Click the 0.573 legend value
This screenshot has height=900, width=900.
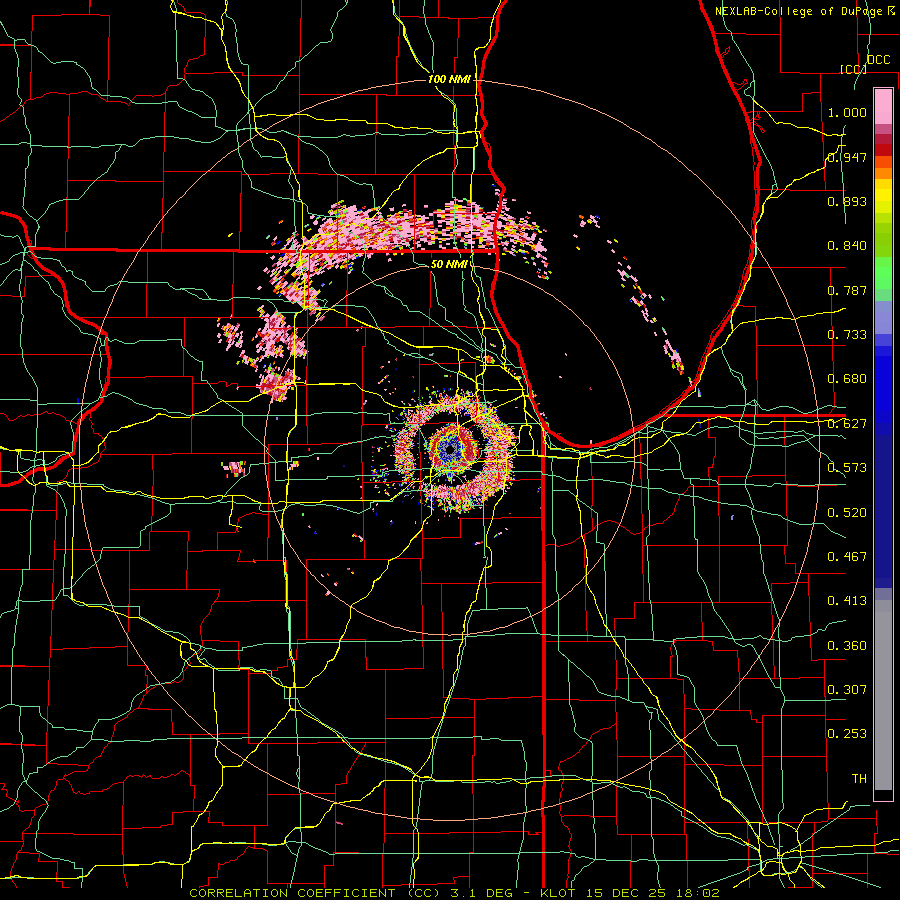(847, 468)
